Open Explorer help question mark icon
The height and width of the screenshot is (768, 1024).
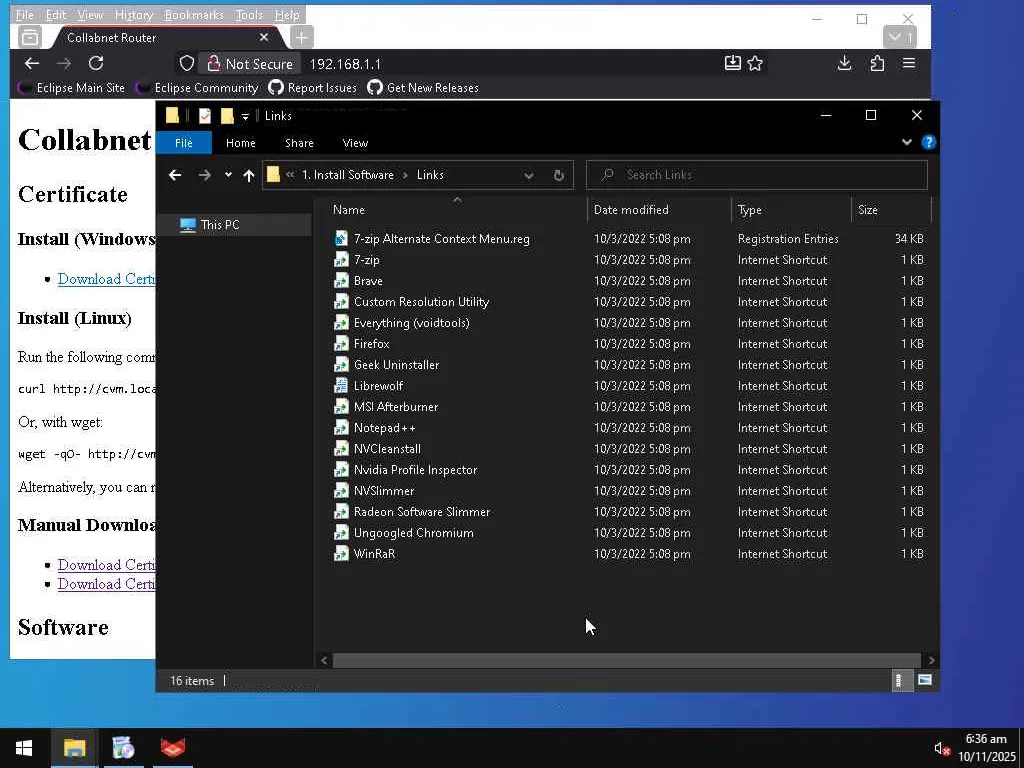[x=928, y=142]
